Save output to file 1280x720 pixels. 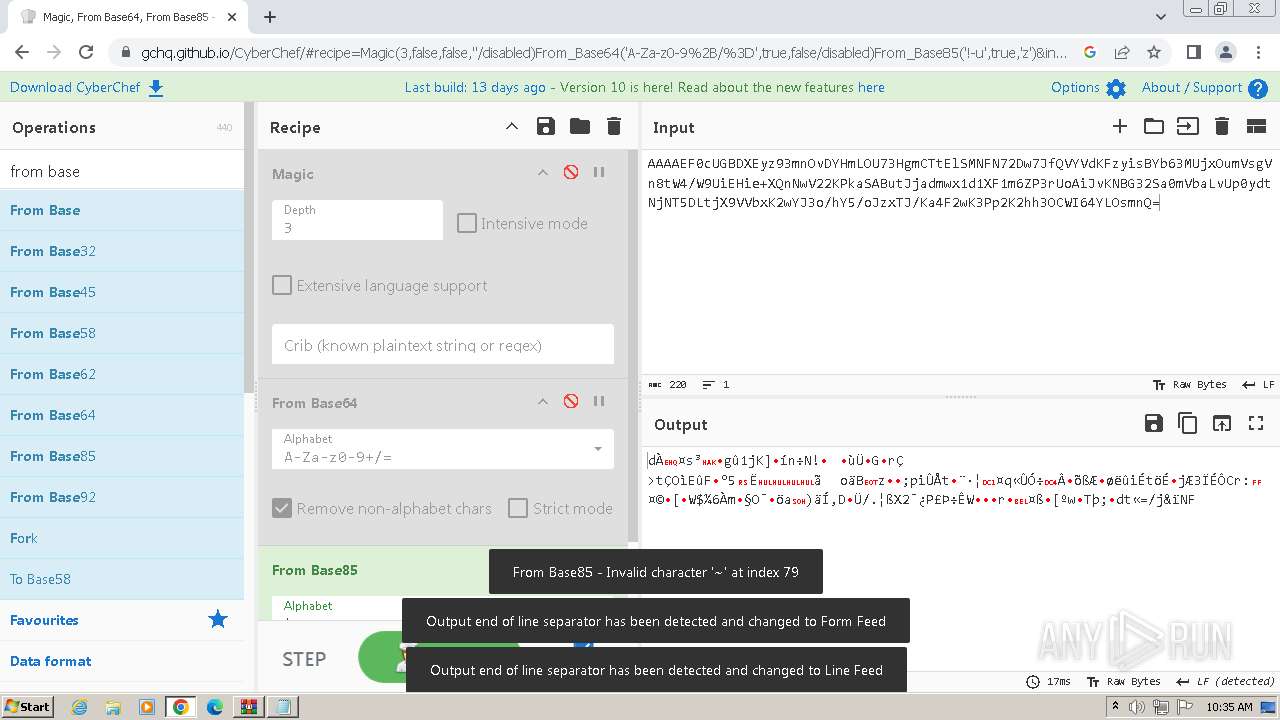pos(1154,423)
